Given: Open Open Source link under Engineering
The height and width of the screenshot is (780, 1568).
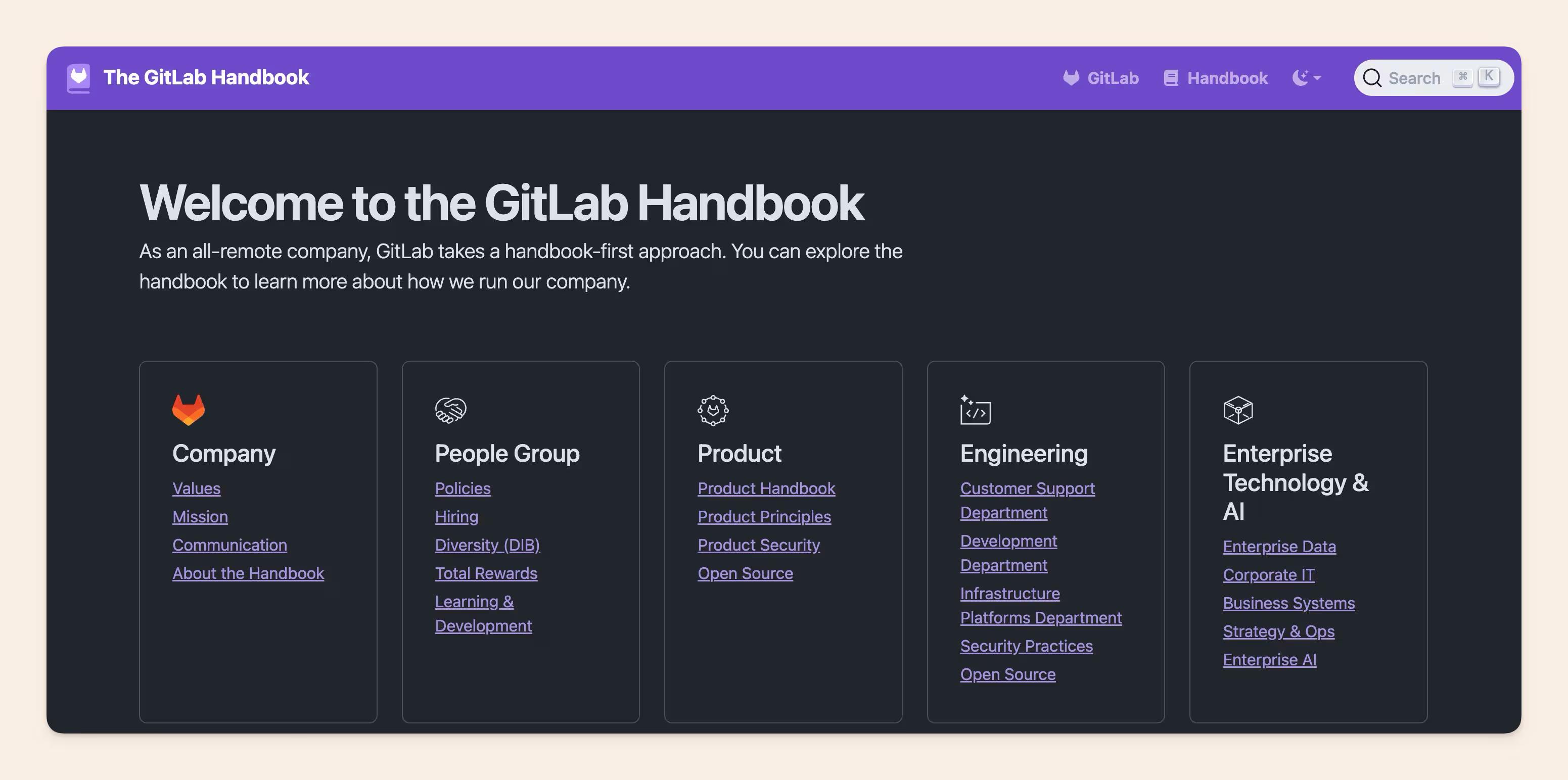Looking at the screenshot, I should [x=1008, y=674].
